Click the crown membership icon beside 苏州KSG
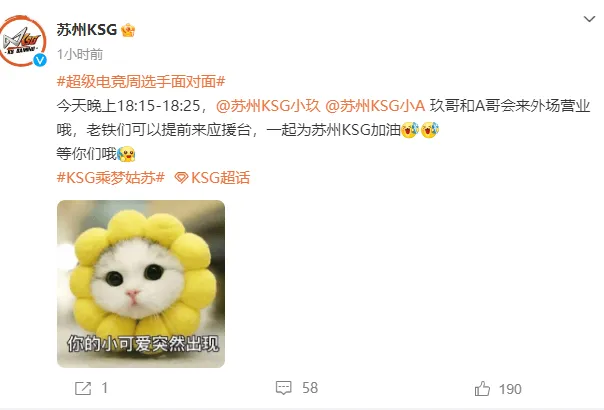604x410 pixels. pos(128,30)
